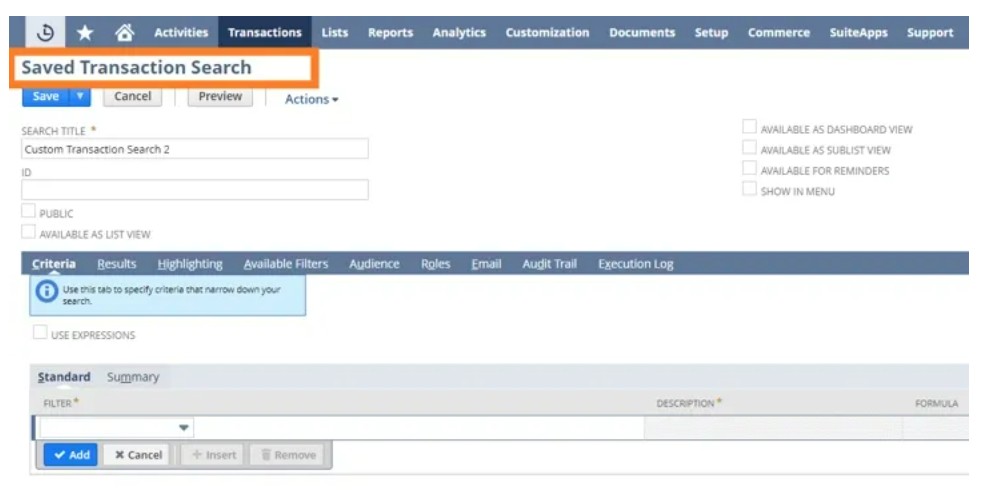The width and height of the screenshot is (988, 493).
Task: Open the Commerce menu
Action: (x=779, y=33)
